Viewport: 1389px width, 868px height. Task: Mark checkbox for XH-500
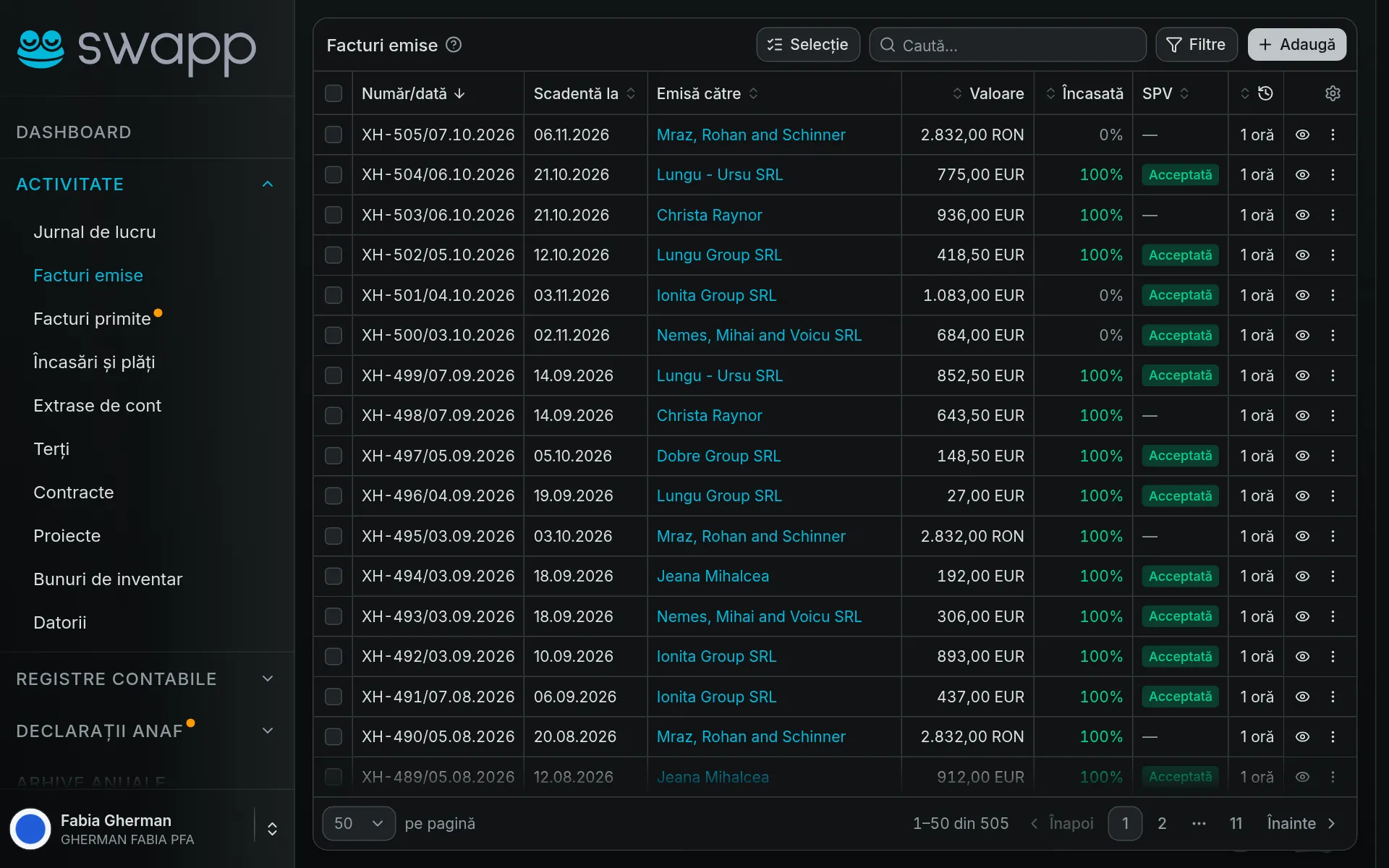click(334, 335)
